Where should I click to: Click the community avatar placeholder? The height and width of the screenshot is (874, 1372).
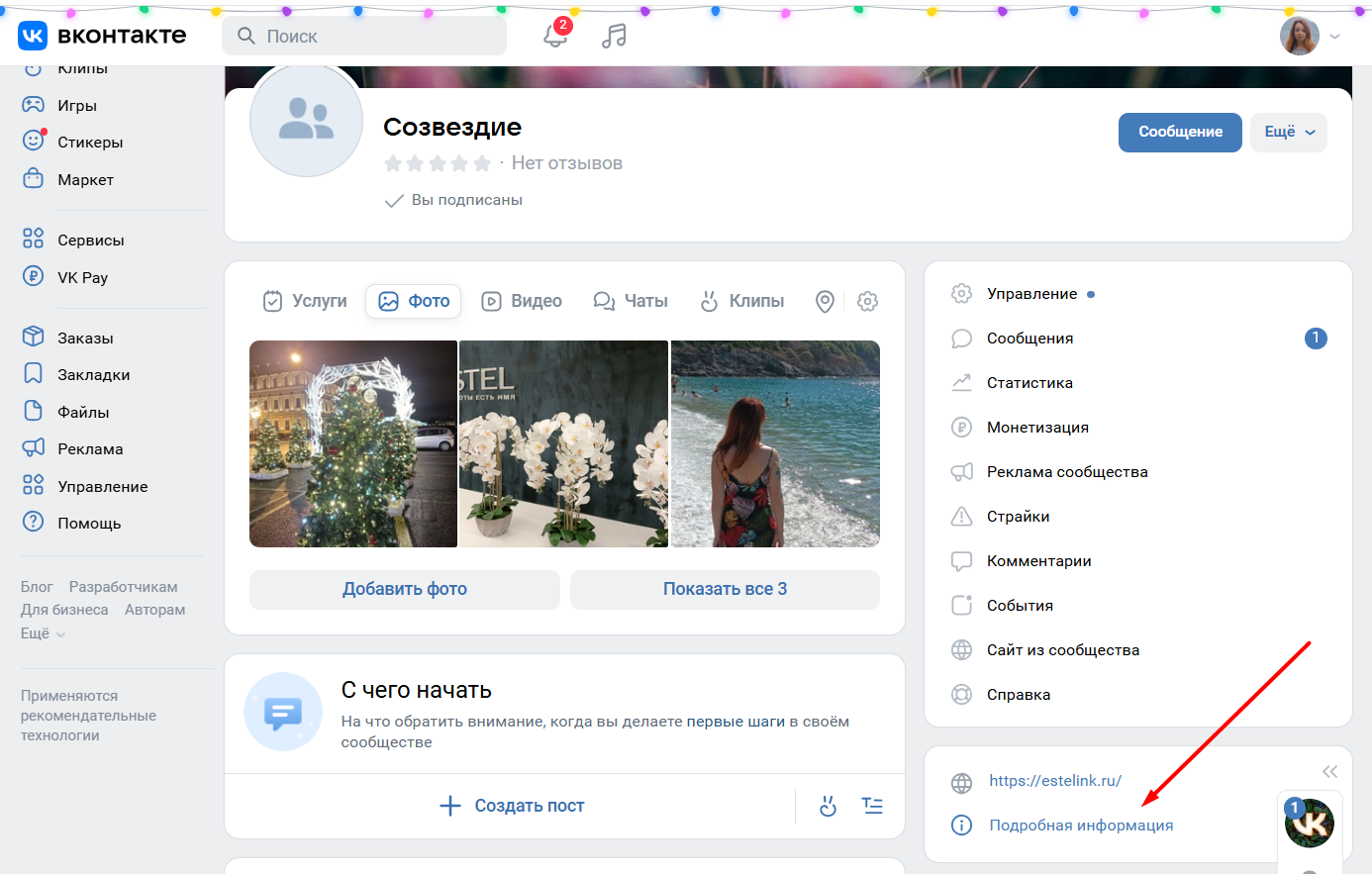click(x=307, y=120)
